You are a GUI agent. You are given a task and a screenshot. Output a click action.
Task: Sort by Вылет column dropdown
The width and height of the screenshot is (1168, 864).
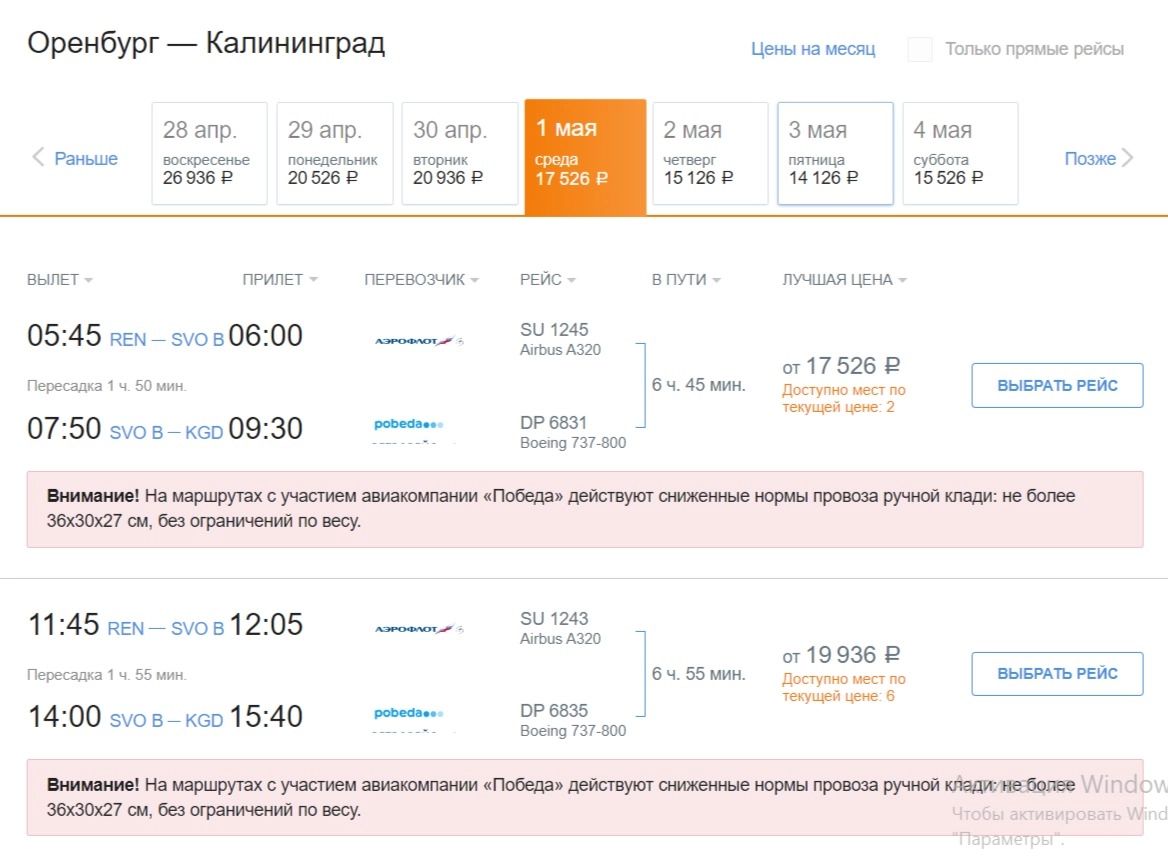click(x=60, y=280)
